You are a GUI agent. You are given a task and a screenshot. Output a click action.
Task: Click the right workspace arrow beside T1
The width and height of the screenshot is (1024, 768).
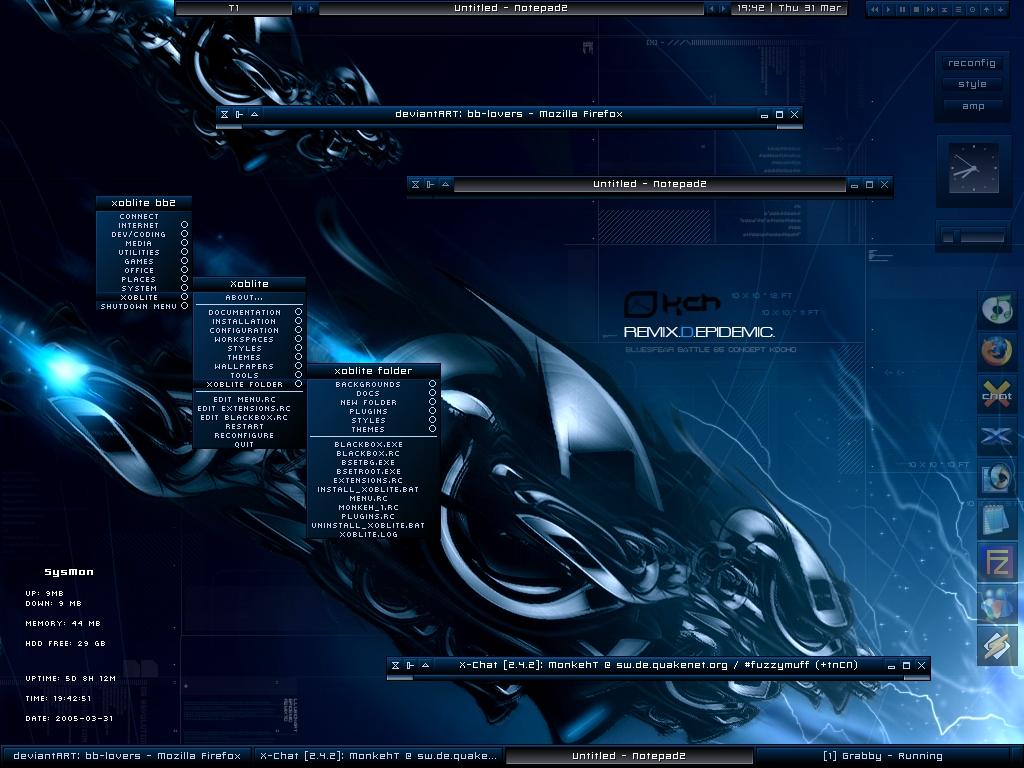[x=312, y=8]
